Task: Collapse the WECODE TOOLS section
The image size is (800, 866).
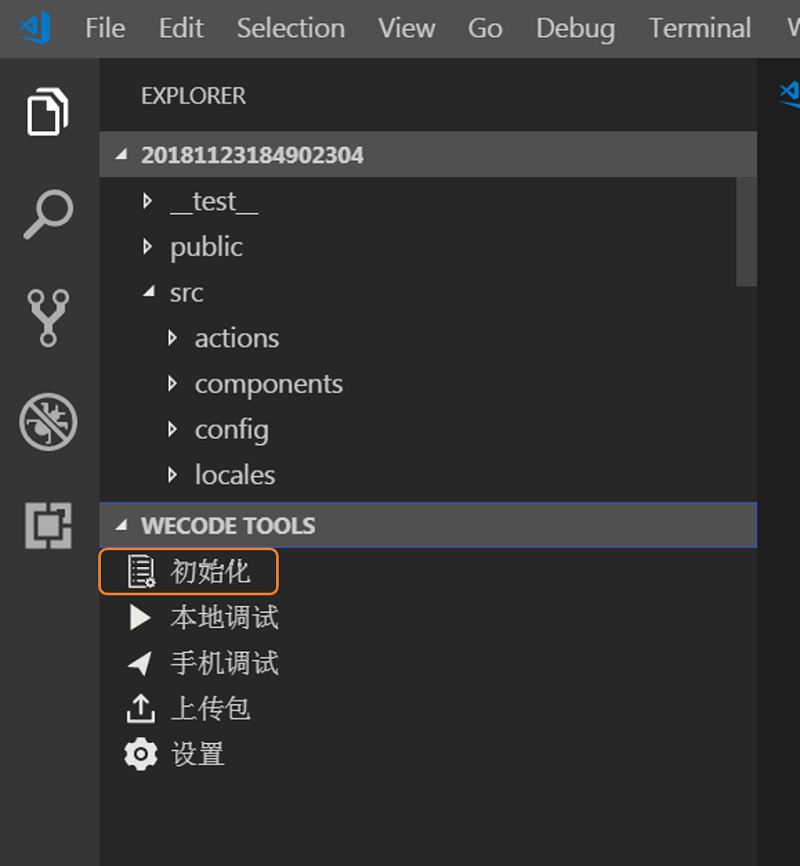Action: pos(122,526)
